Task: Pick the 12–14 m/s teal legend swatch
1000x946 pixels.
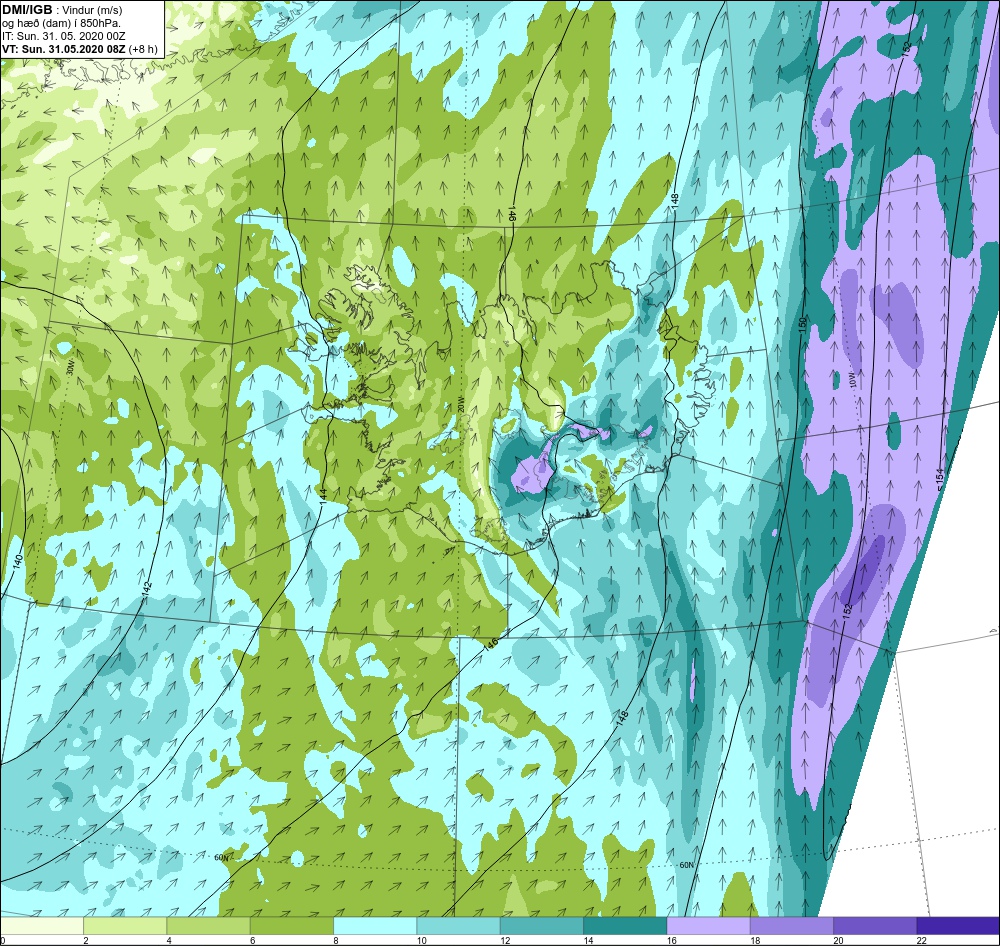Action: click(x=541, y=925)
